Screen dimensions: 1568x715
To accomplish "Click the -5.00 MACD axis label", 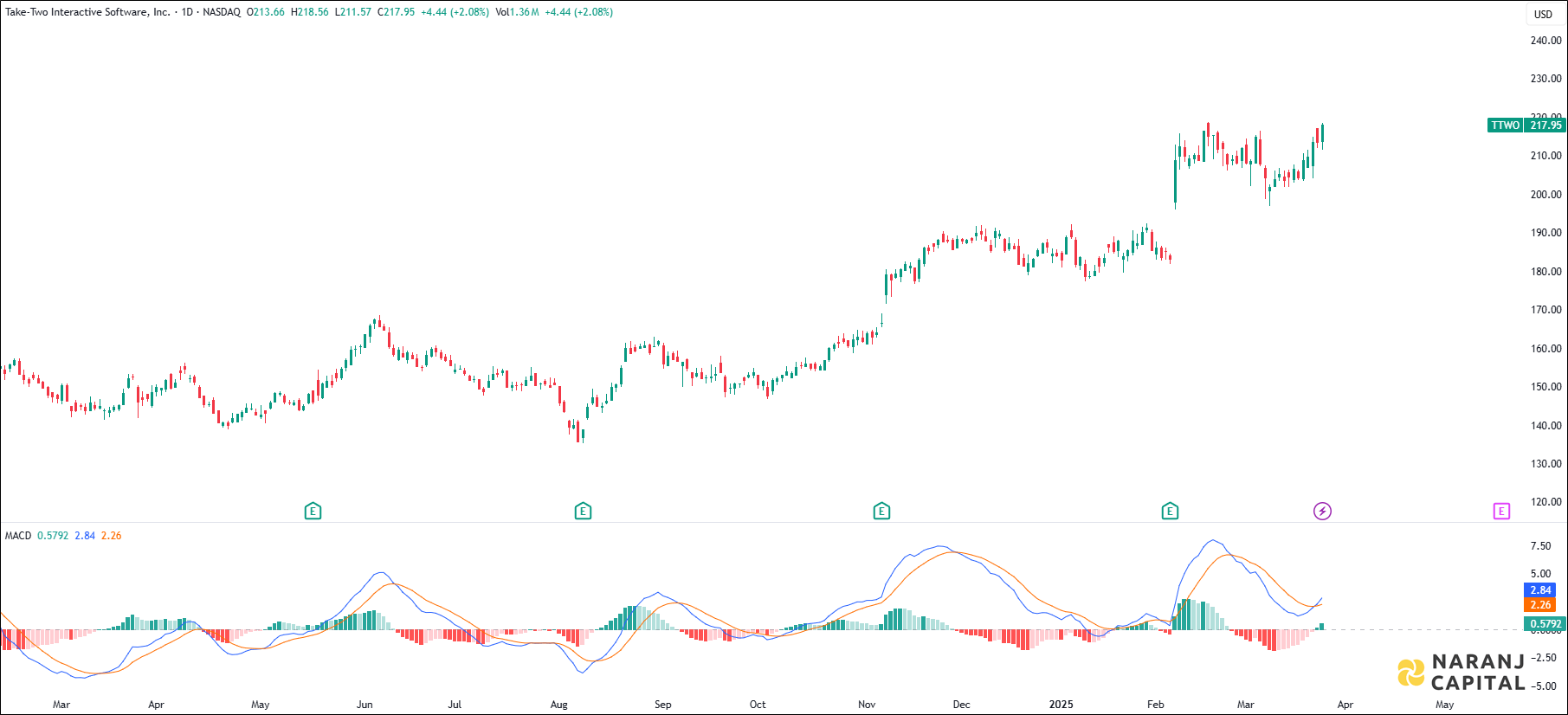I will click(1543, 686).
